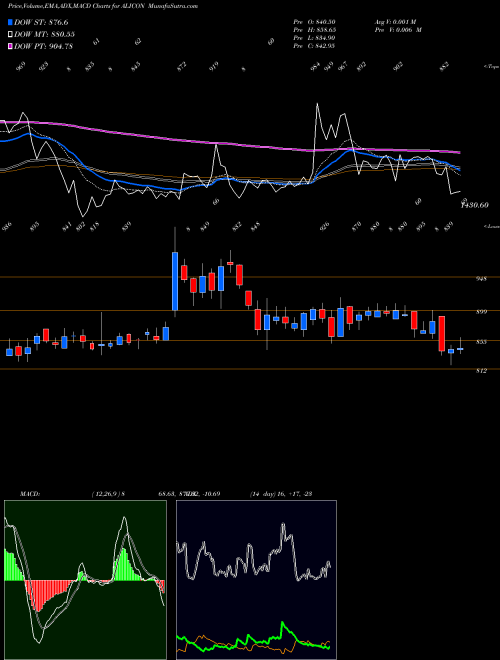Select the 'DOW PT: 904.78' legend label

(44, 46)
